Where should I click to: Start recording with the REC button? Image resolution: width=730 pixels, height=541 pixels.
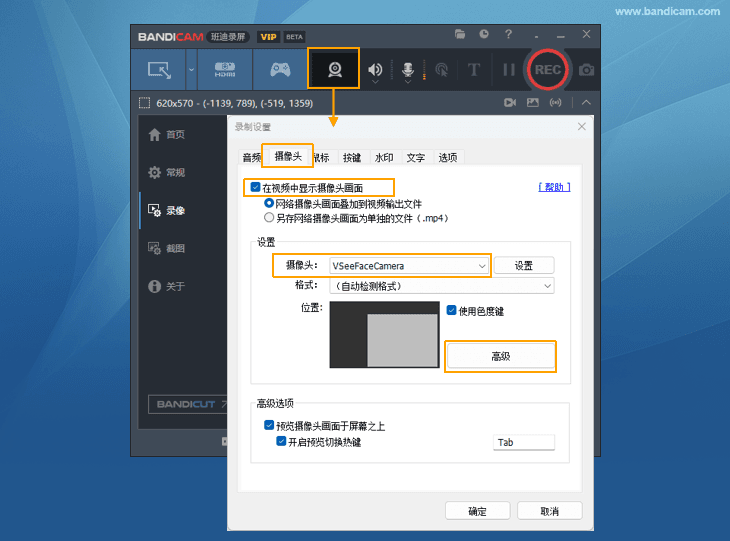548,70
